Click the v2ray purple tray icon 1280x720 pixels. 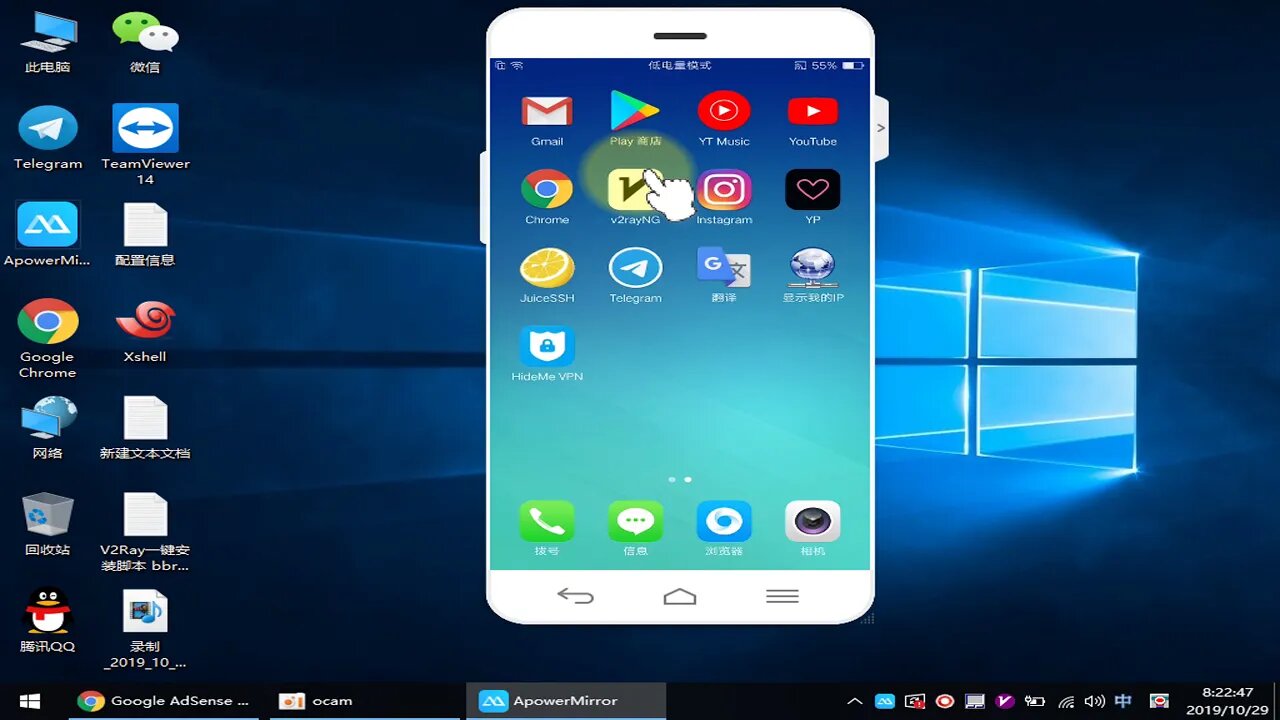1005,701
